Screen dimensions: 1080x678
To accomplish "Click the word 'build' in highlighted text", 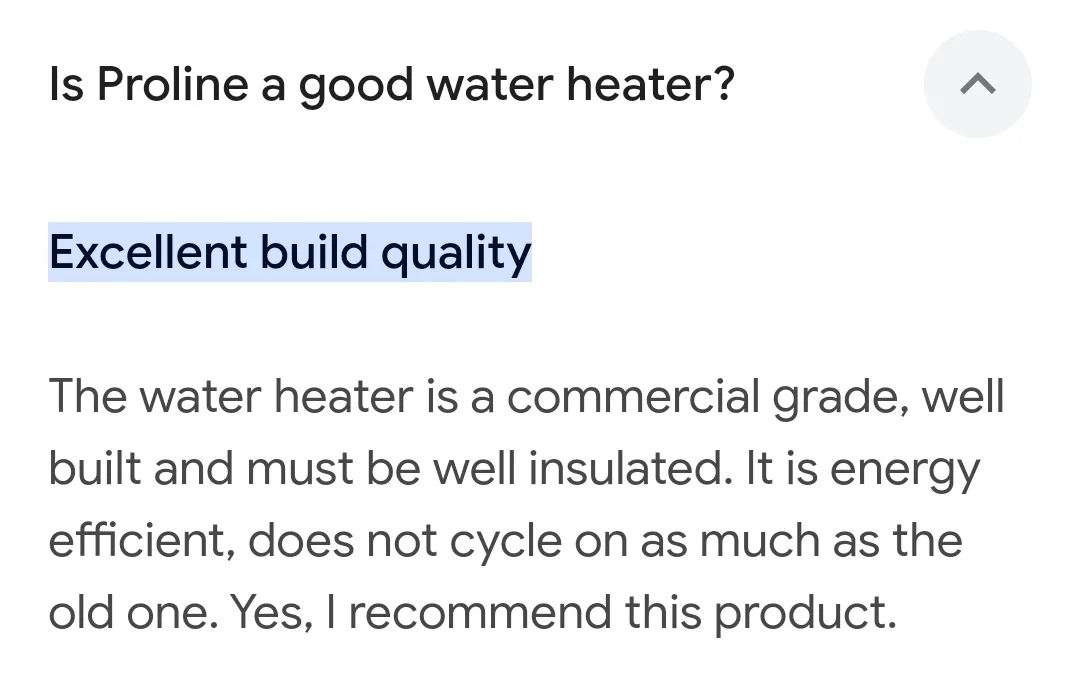I will [313, 251].
